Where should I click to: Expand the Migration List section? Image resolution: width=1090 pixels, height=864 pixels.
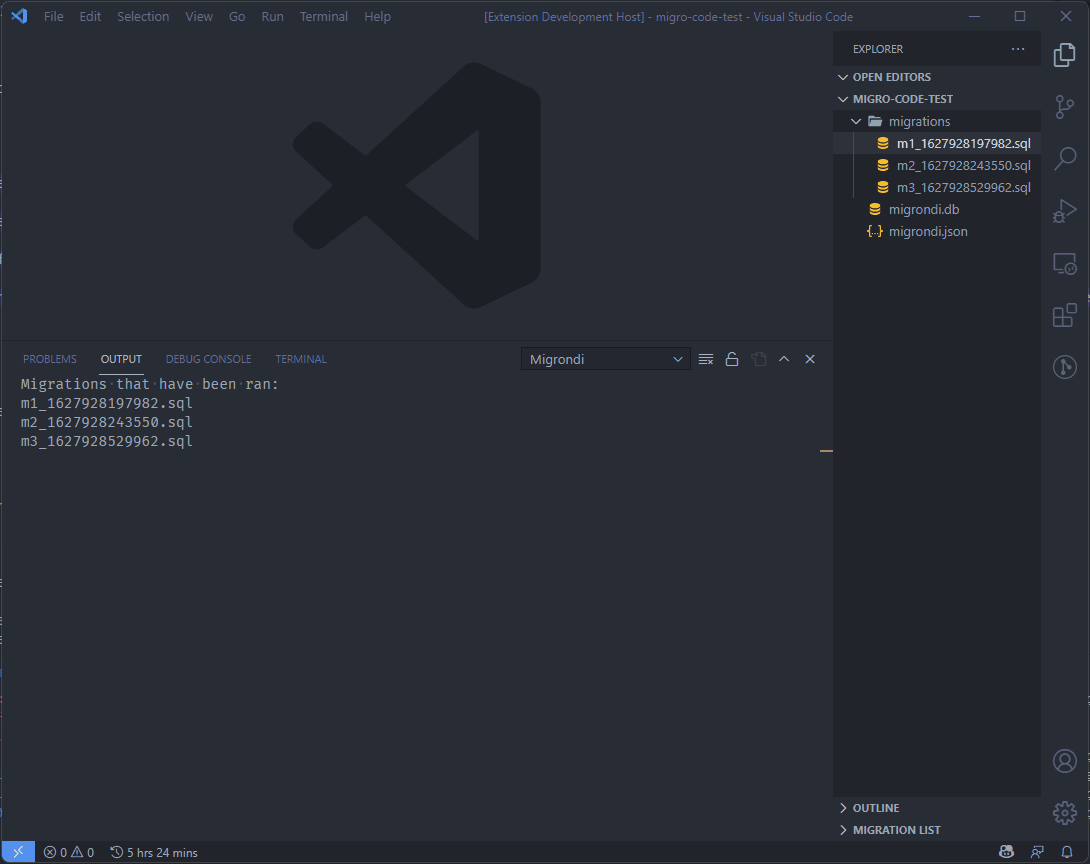pos(937,830)
